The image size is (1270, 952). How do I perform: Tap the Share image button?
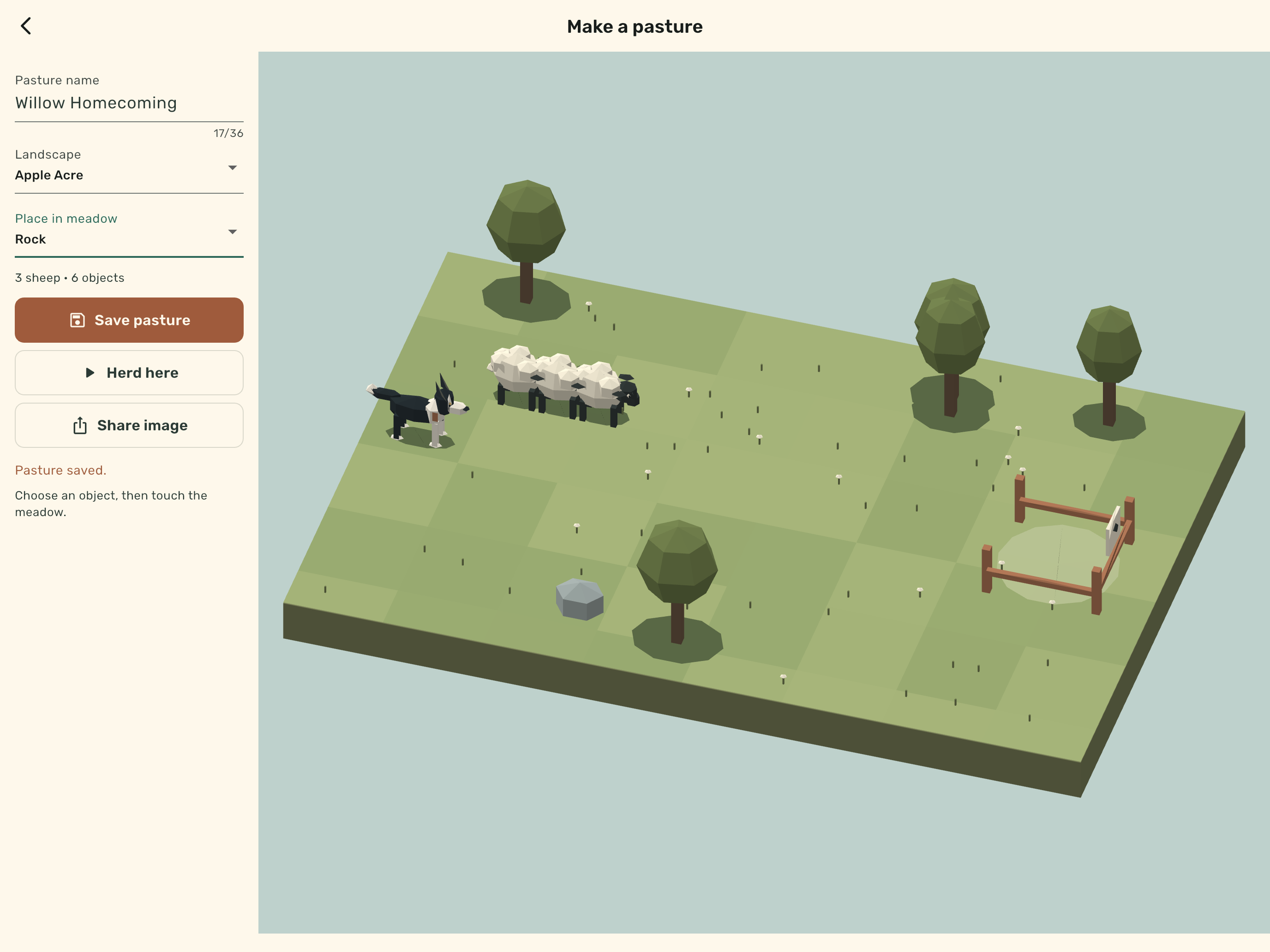[x=129, y=425]
